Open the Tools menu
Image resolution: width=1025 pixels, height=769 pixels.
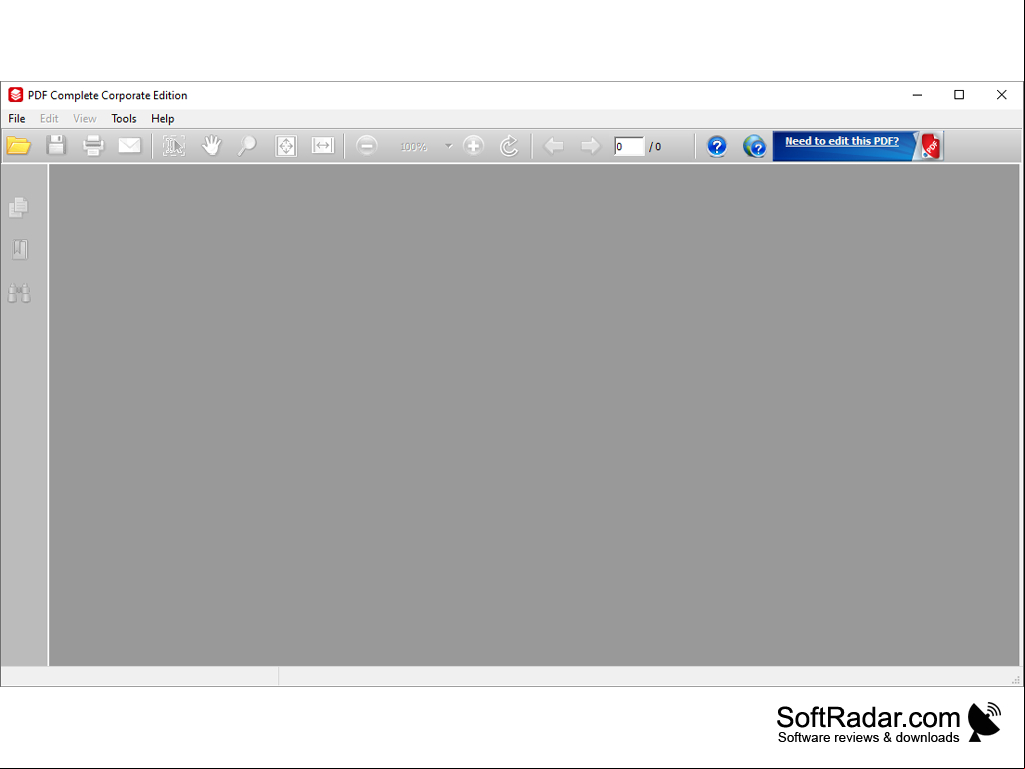[x=124, y=118]
